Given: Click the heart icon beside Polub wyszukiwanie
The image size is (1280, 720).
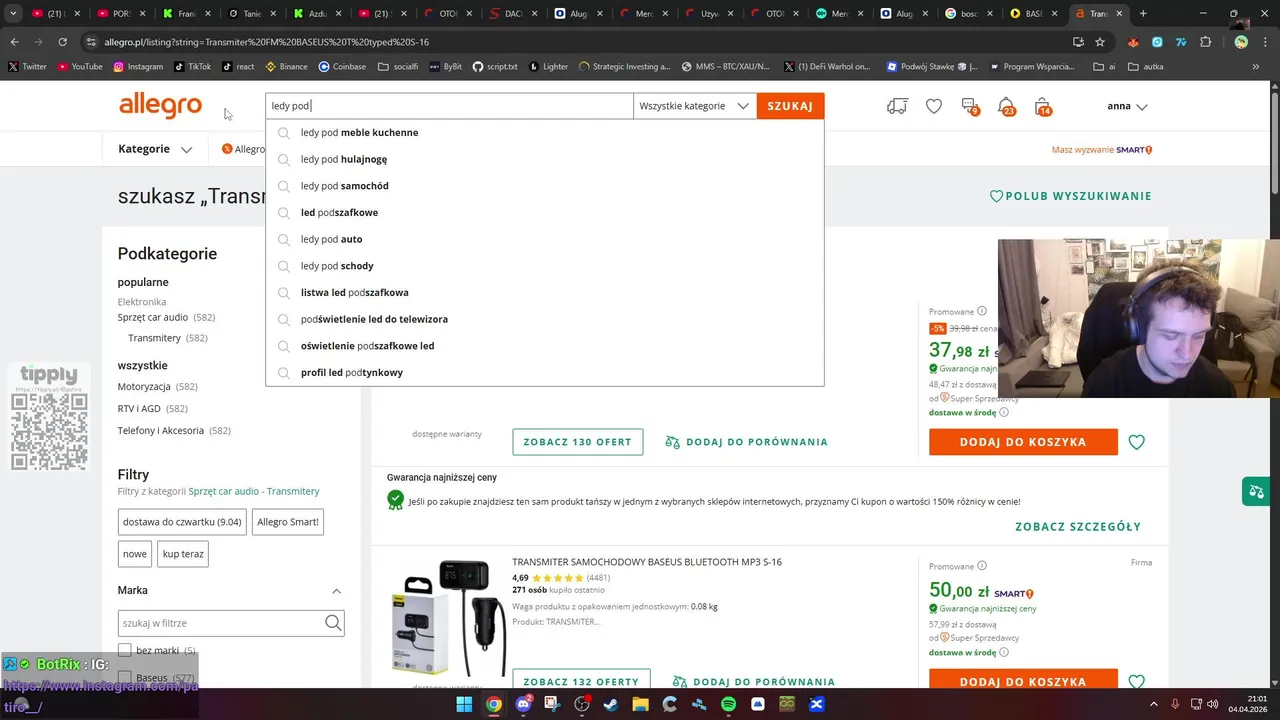Looking at the screenshot, I should coord(996,196).
